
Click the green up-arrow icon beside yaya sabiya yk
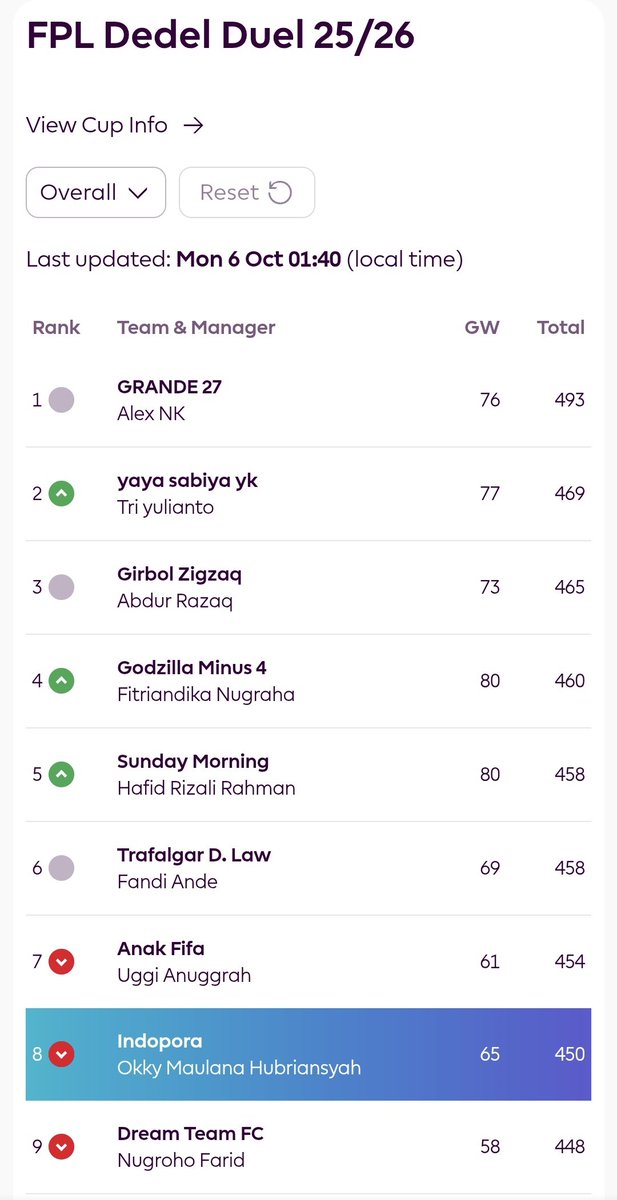62,494
